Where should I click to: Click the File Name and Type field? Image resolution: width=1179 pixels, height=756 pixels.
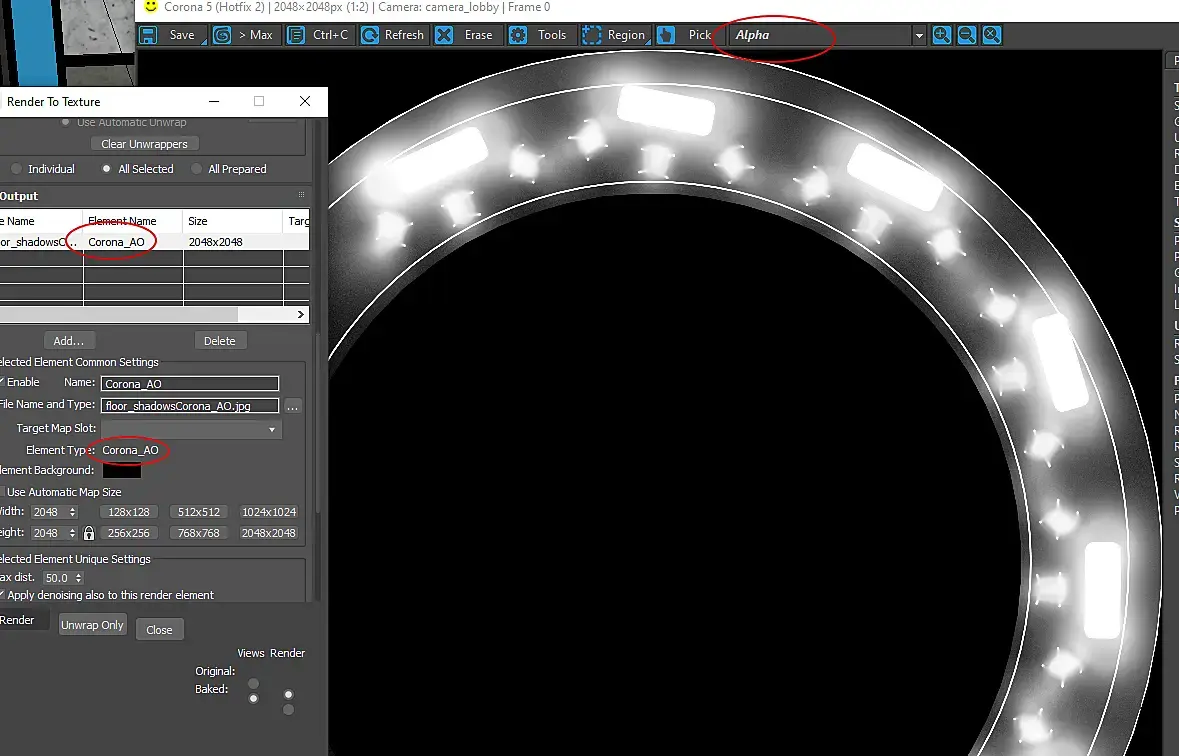click(189, 406)
